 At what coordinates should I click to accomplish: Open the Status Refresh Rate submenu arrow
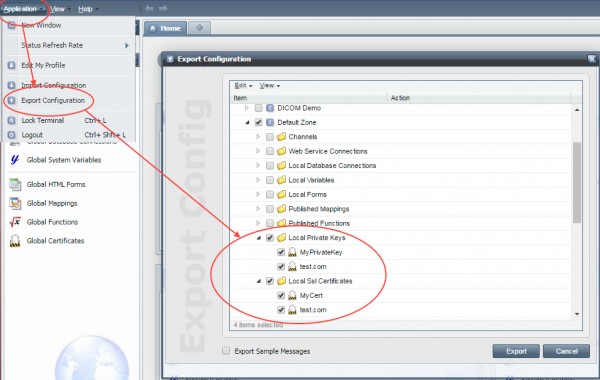pos(127,46)
